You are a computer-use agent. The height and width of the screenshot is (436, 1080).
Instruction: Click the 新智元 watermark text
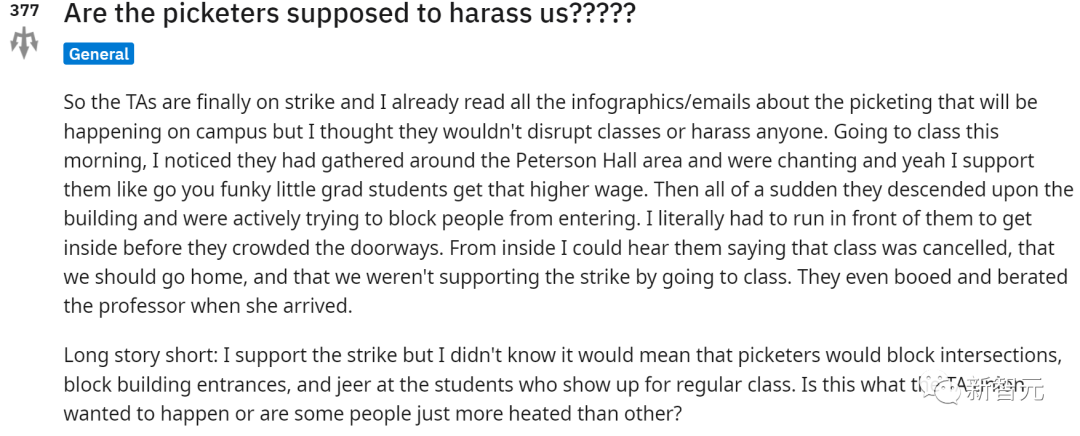1004,391
